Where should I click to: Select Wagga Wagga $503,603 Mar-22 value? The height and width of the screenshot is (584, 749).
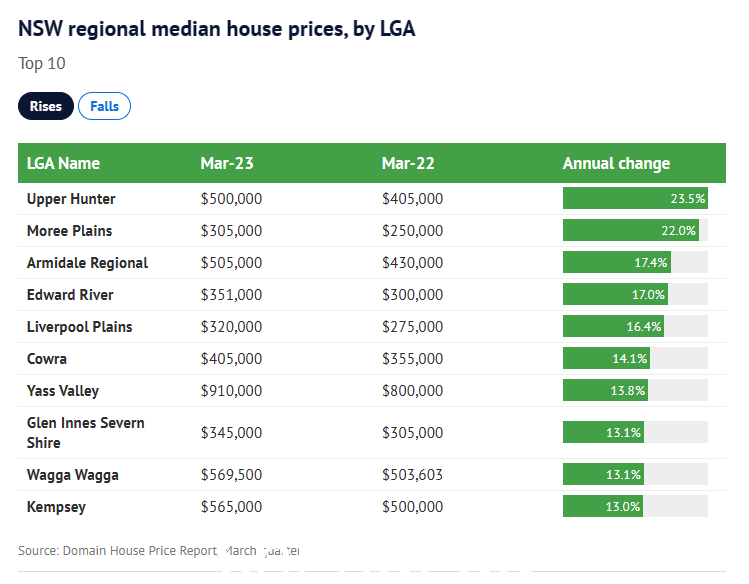(412, 475)
